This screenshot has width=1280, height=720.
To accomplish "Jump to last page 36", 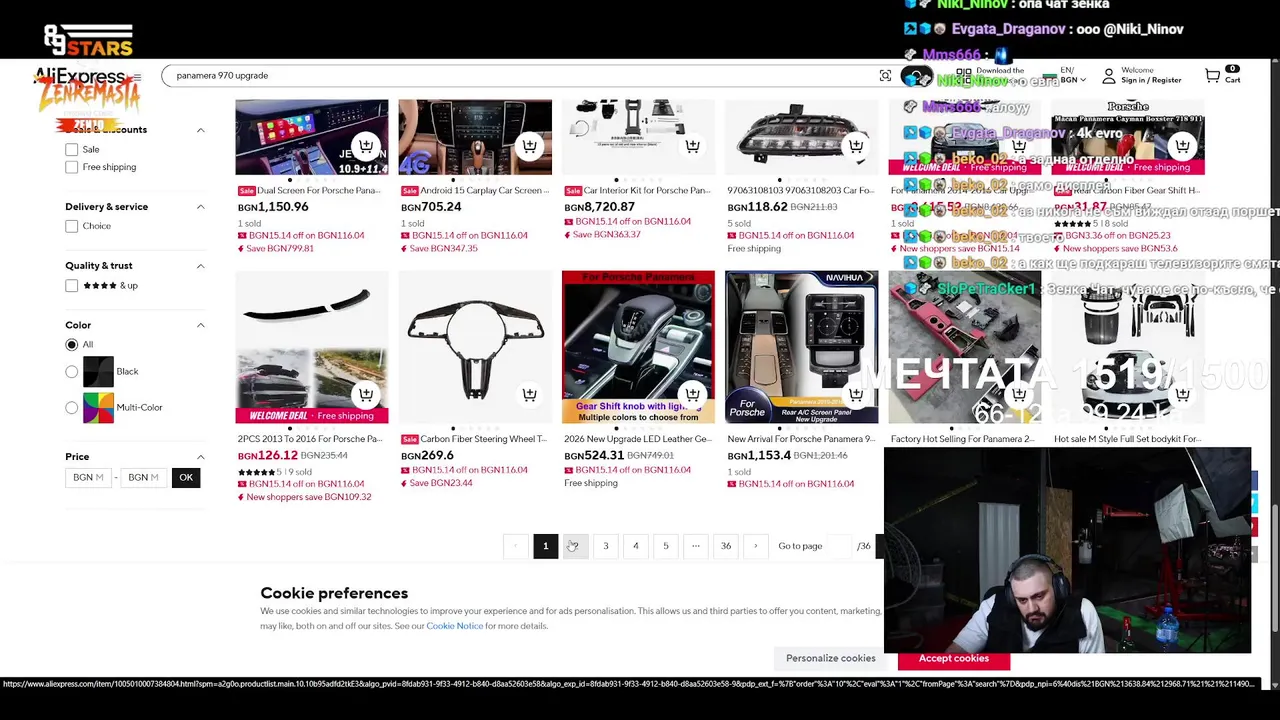I will point(726,546).
